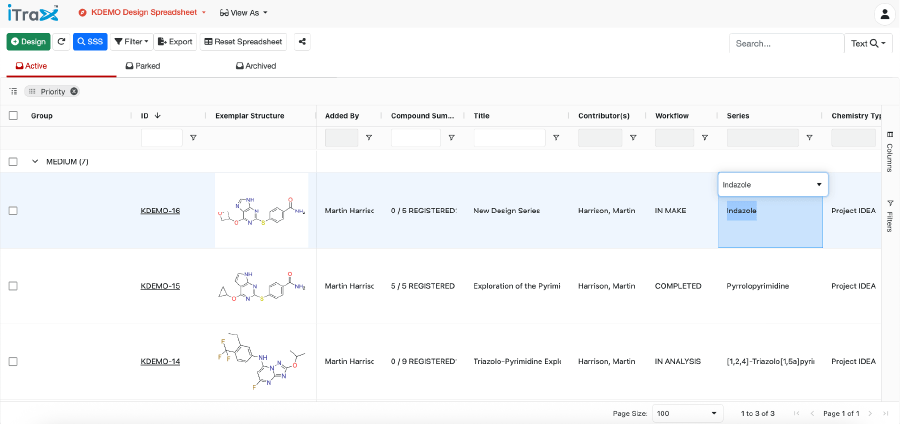The height and width of the screenshot is (424, 900).
Task: Click the Workflow column header
Action: coord(672,116)
